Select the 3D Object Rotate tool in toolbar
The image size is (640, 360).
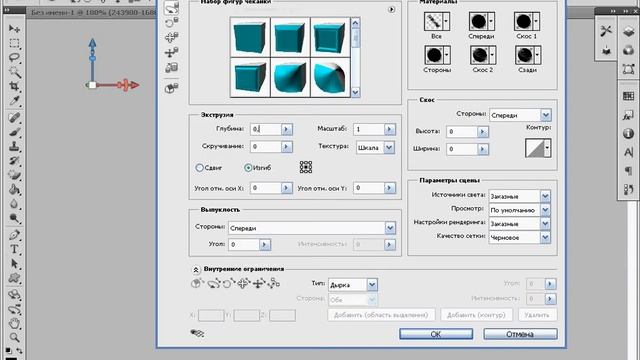click(x=14, y=295)
